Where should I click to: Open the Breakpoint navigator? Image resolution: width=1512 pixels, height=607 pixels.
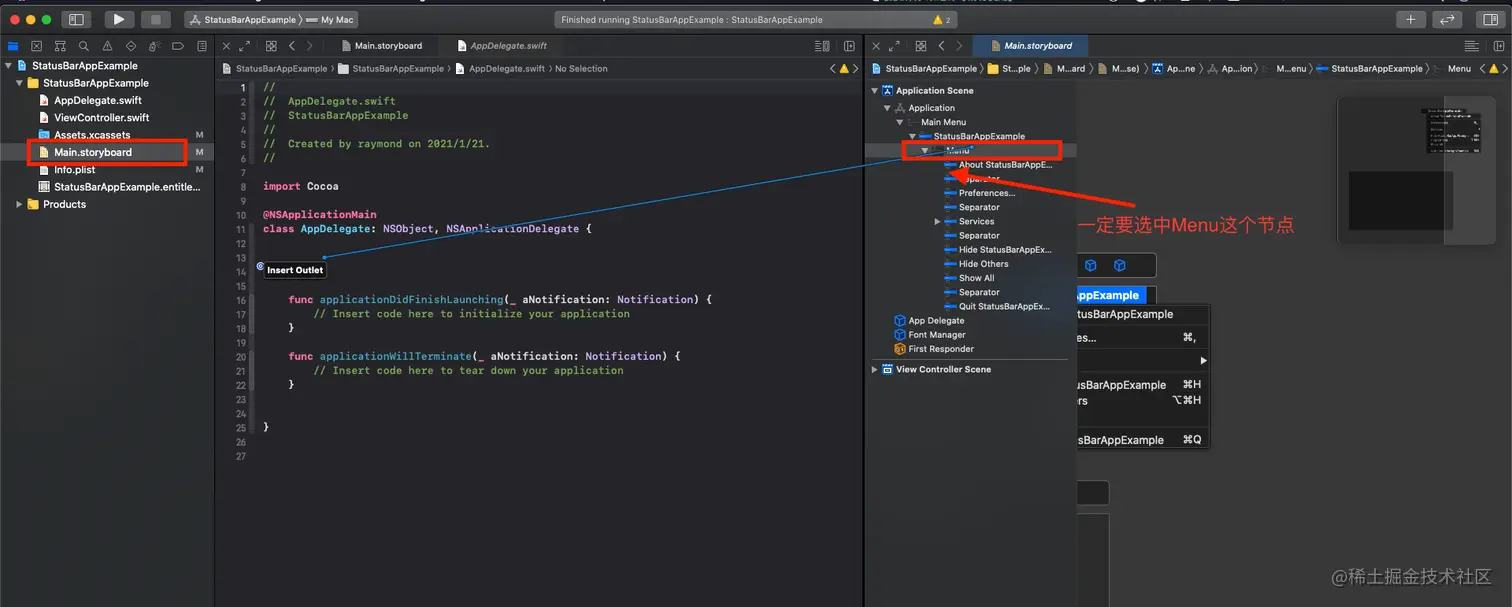[x=178, y=46]
